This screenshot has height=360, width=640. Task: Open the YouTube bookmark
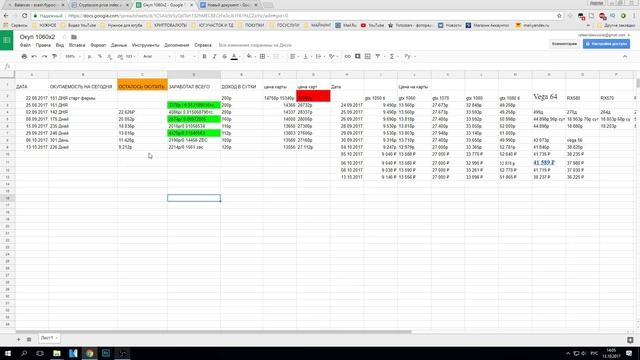click(x=372, y=25)
